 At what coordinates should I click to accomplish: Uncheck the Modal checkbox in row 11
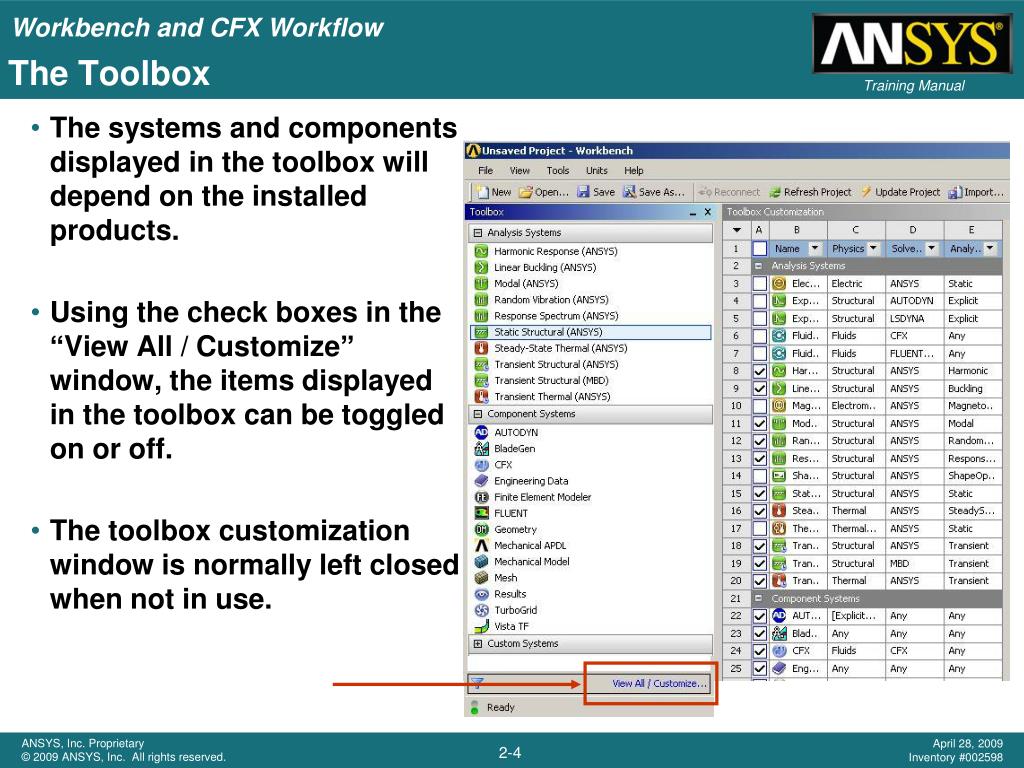coord(759,423)
